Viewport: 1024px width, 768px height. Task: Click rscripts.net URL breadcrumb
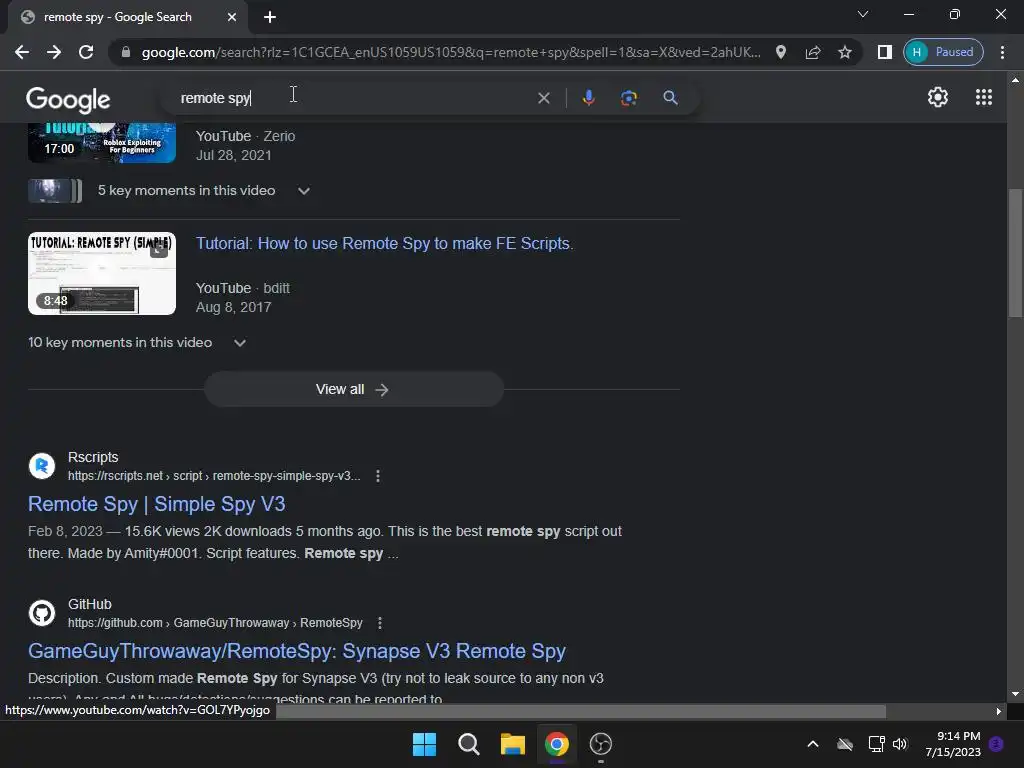[214, 476]
